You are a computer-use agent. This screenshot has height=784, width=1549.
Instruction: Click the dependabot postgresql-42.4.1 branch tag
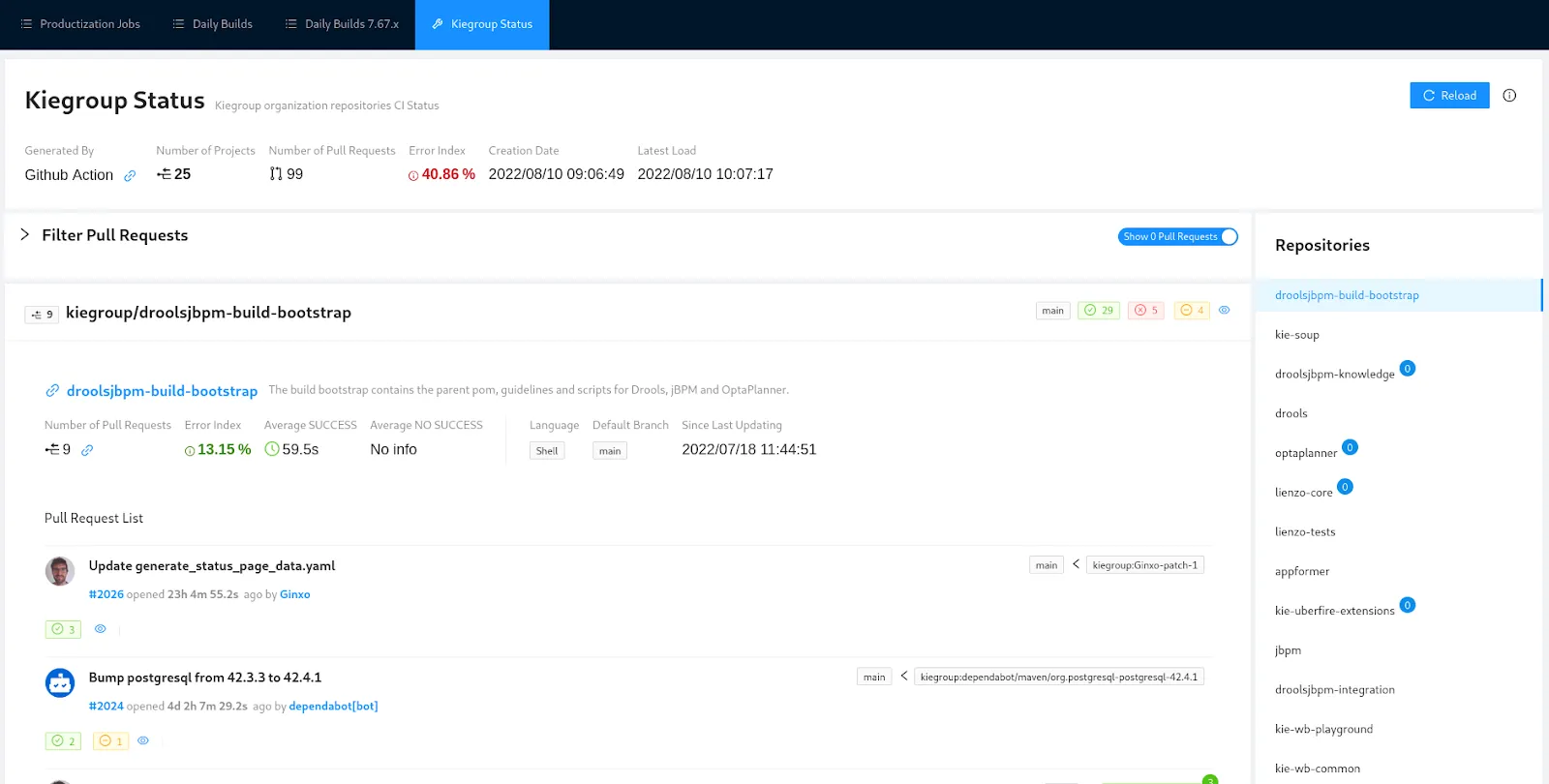[1058, 678]
